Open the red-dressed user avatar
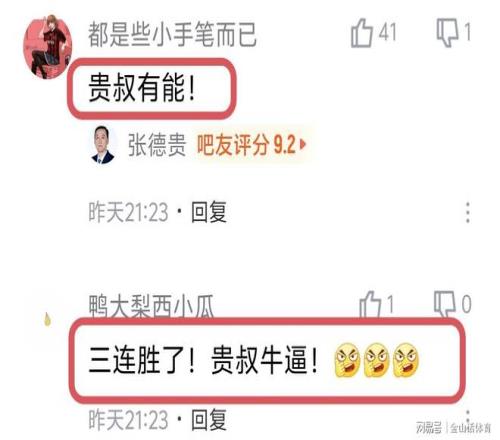Screen dimensions: 500x440 [x=47, y=47]
